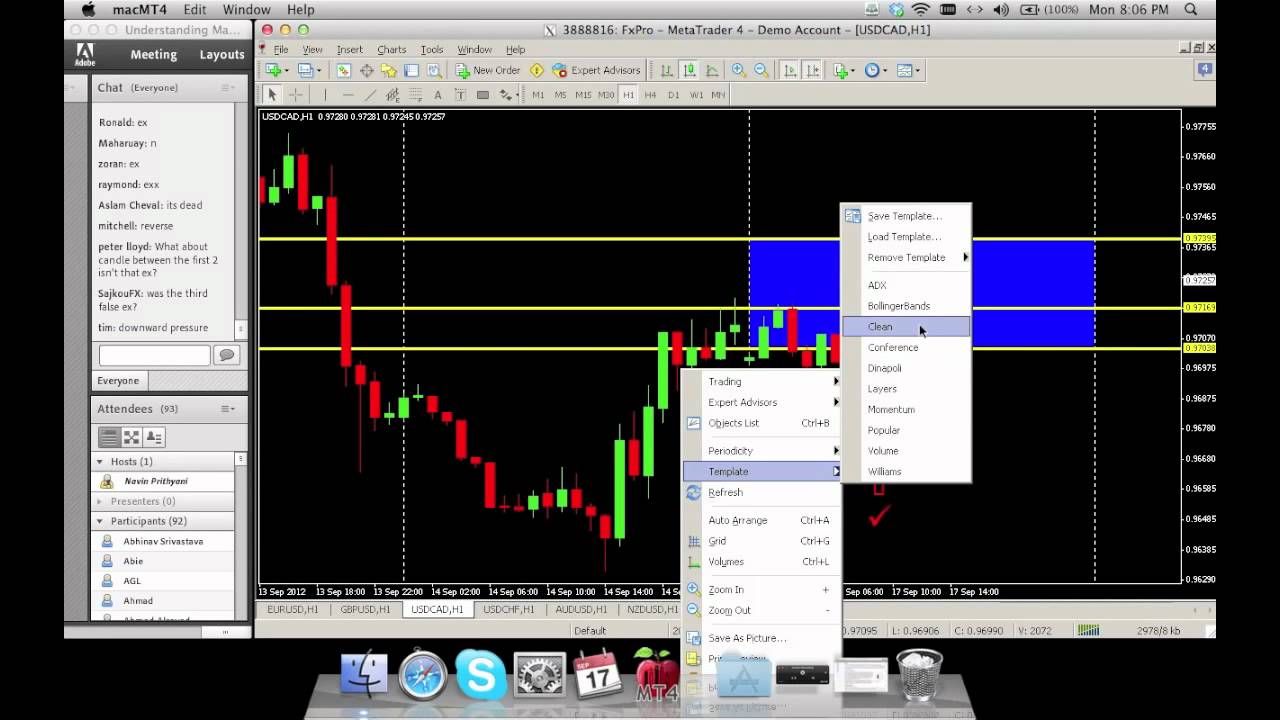The image size is (1280, 720).
Task: Open the Periods clock dropdown
Action: click(x=875, y=70)
